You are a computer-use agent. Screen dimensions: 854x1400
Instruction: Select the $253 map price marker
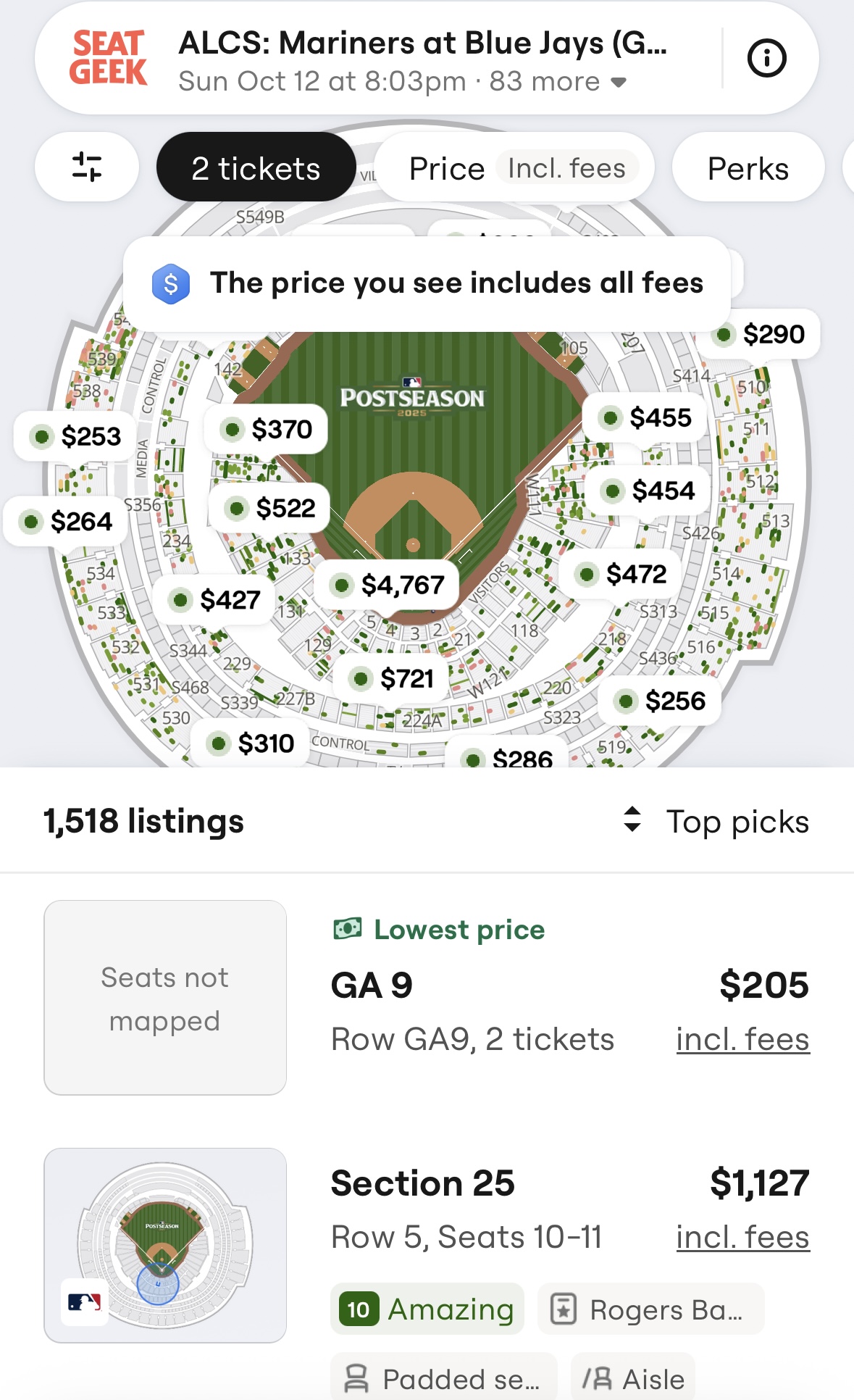[x=75, y=436]
